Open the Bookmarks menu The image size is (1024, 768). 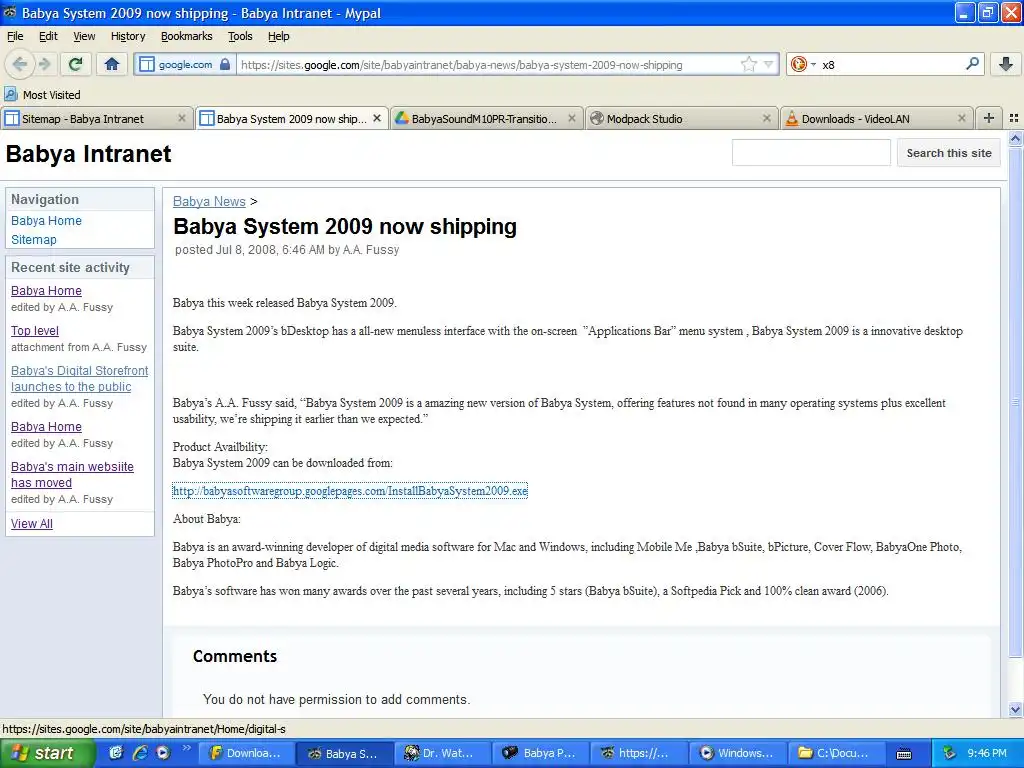[x=187, y=37]
